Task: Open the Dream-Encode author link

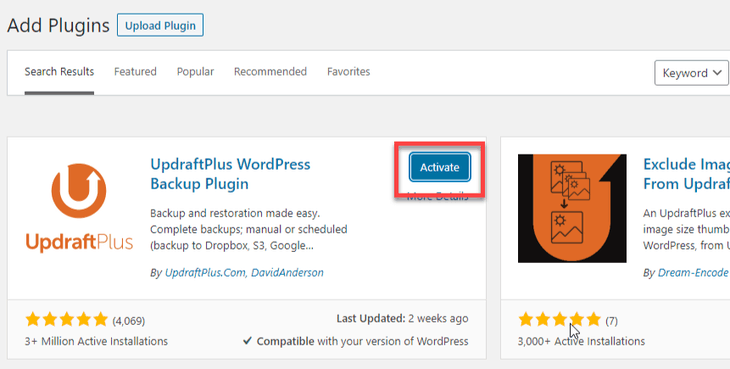Action: [692, 273]
